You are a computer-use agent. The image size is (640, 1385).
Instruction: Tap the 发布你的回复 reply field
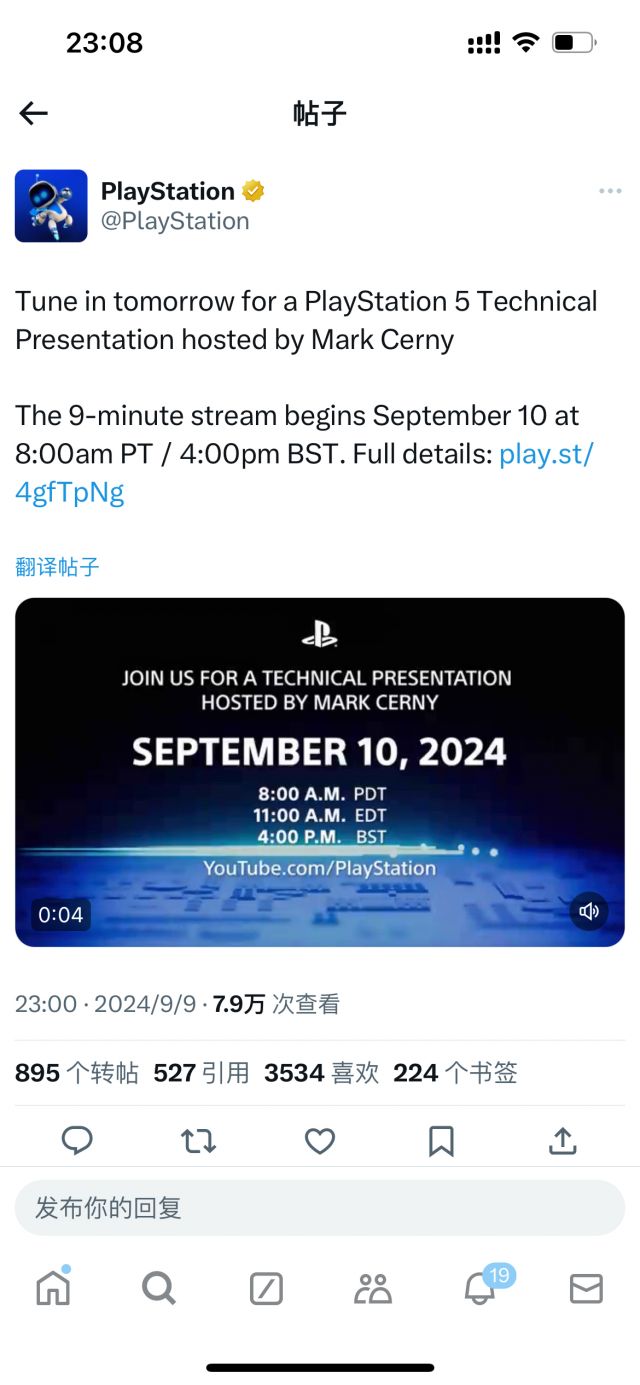click(319, 1208)
